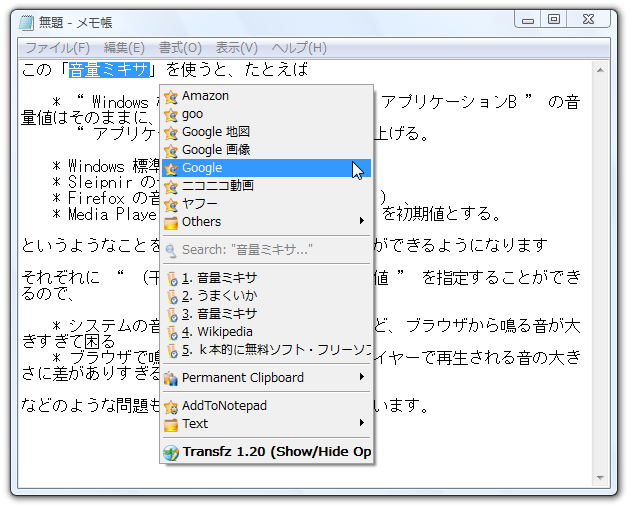Click the Permanent Clipboard icon

[171, 378]
